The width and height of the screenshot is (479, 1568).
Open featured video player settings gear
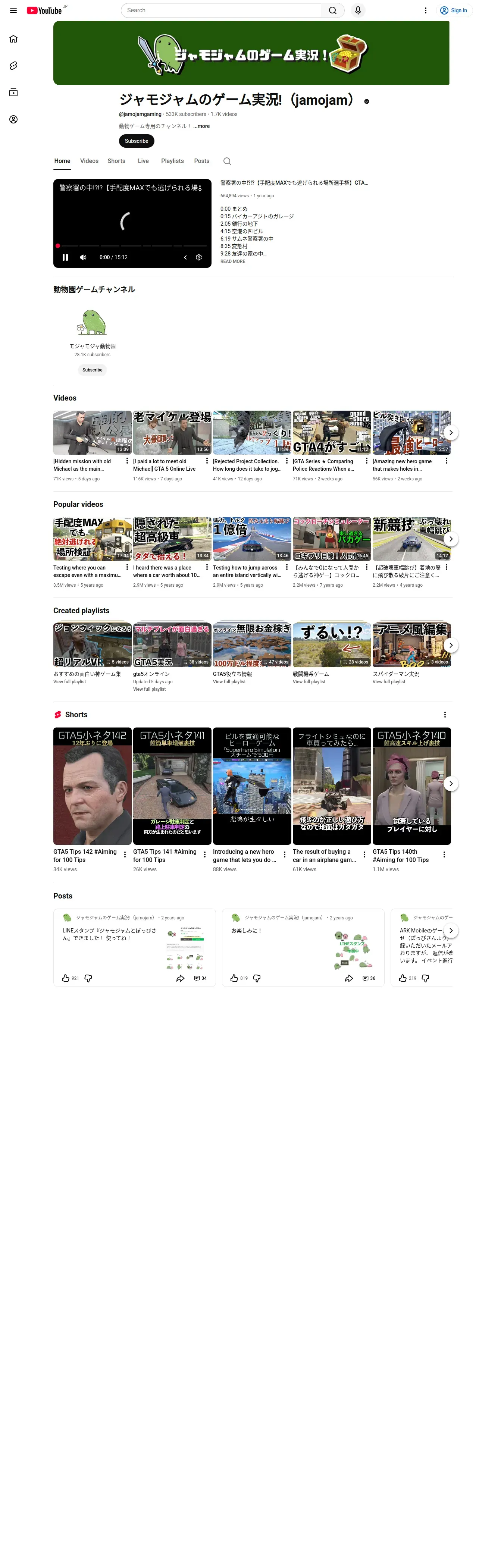click(198, 257)
